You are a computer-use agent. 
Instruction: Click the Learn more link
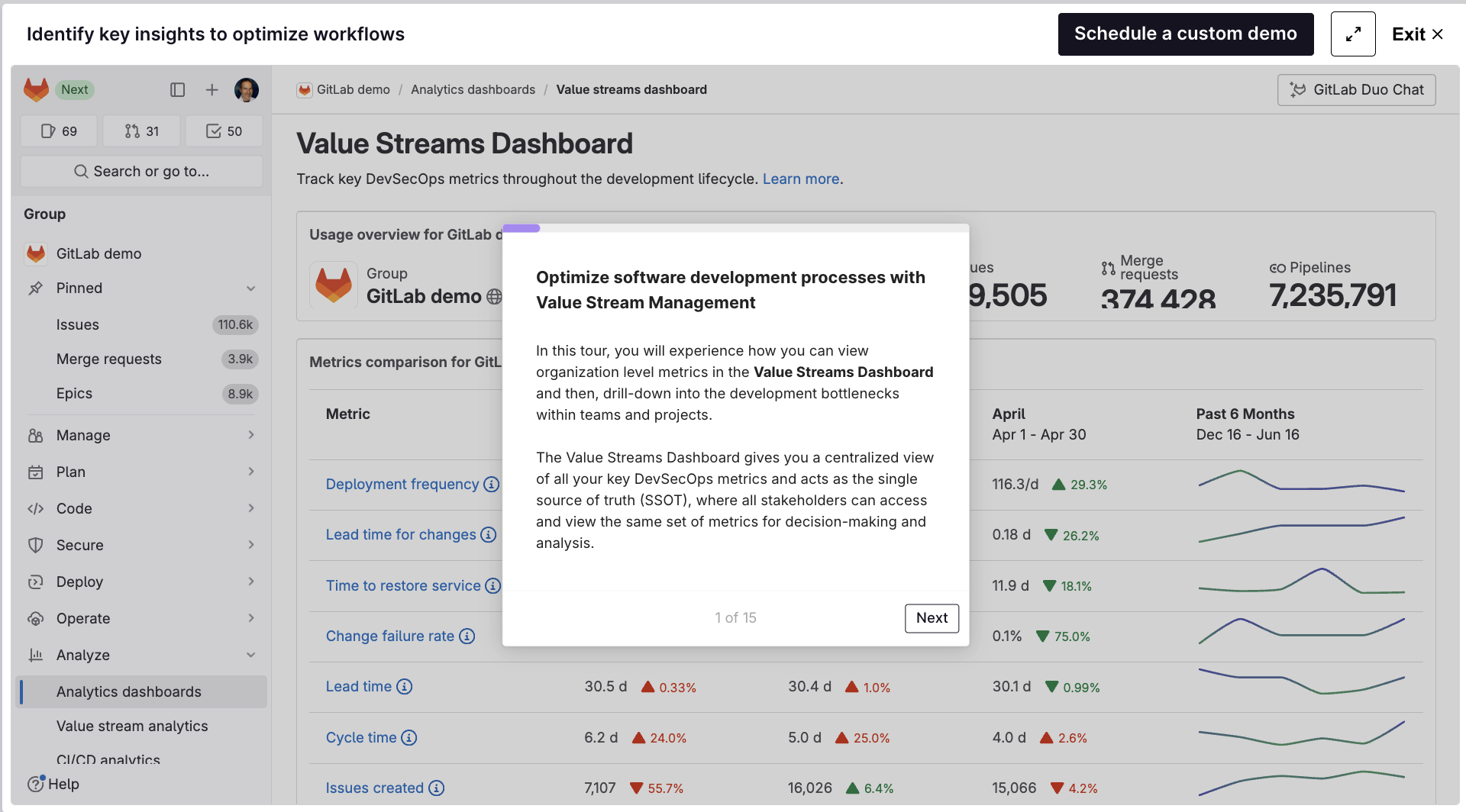[x=800, y=179]
